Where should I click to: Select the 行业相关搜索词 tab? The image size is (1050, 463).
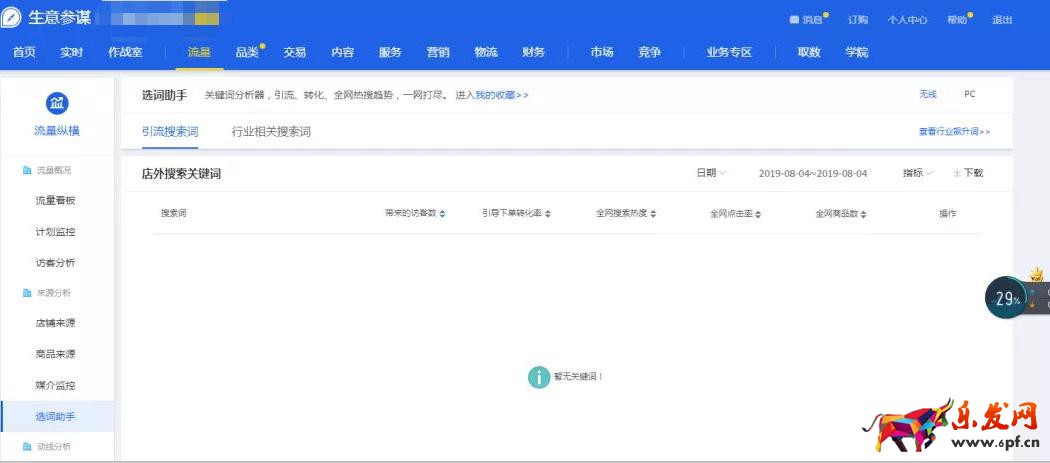click(x=271, y=131)
